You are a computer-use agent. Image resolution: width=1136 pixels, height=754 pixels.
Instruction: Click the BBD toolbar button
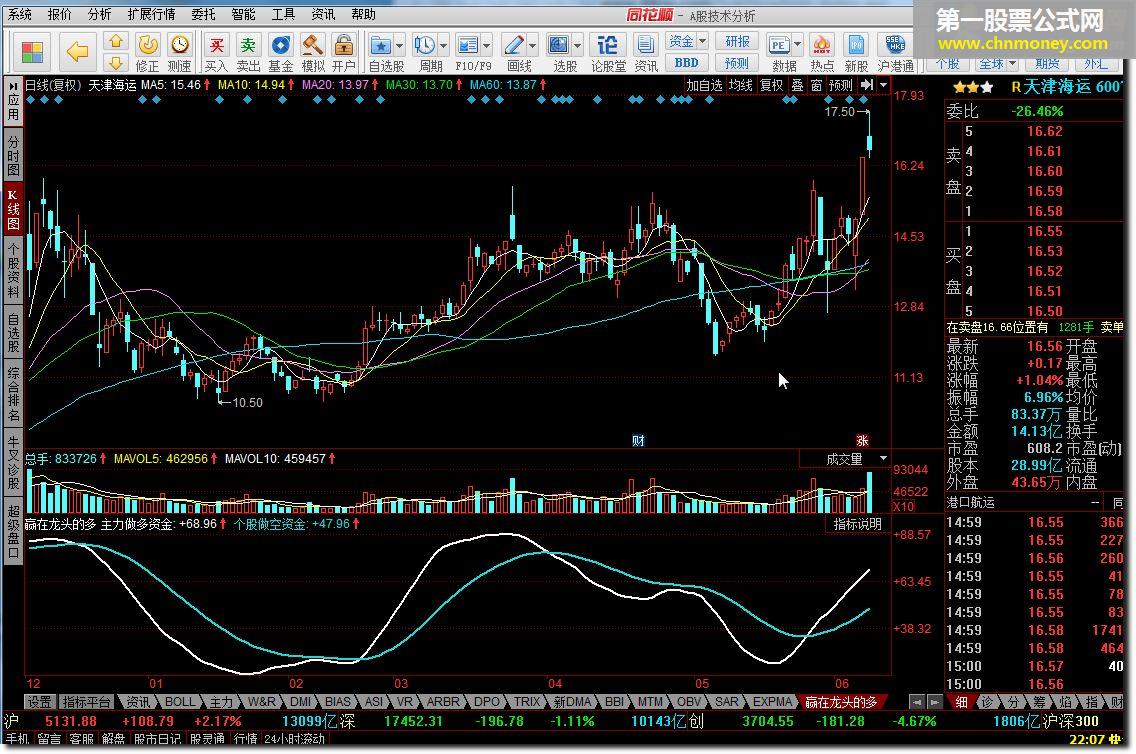pyautogui.click(x=686, y=63)
